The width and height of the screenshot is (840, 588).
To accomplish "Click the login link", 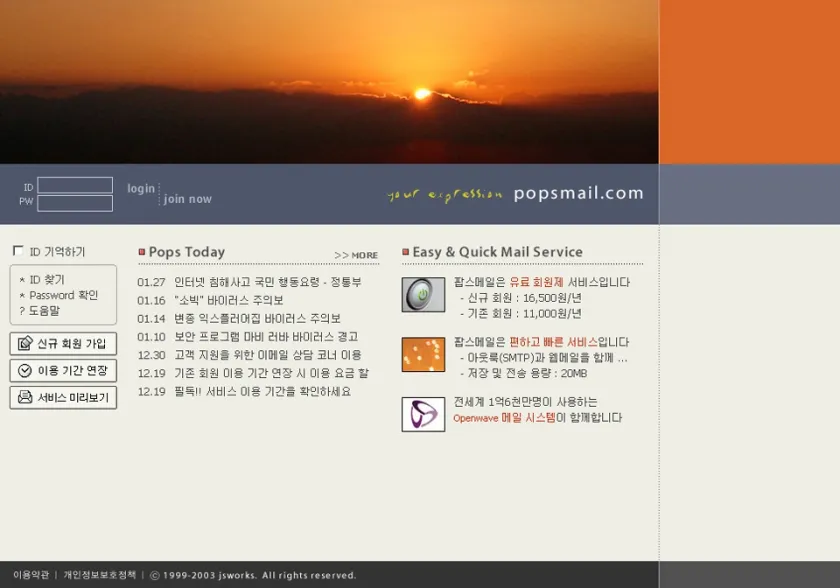I will 141,189.
